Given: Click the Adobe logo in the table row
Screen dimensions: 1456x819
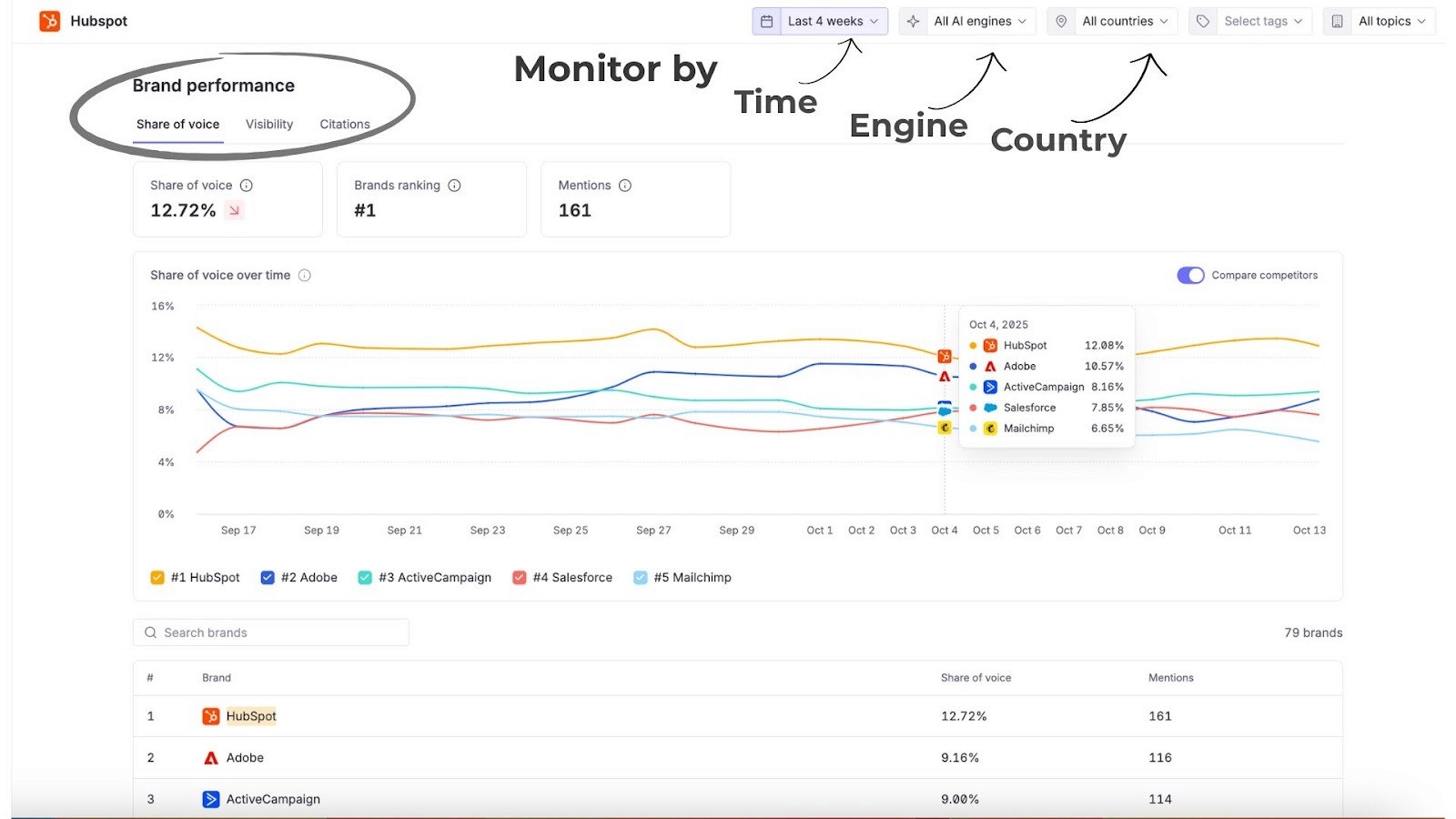Looking at the screenshot, I should [210, 758].
